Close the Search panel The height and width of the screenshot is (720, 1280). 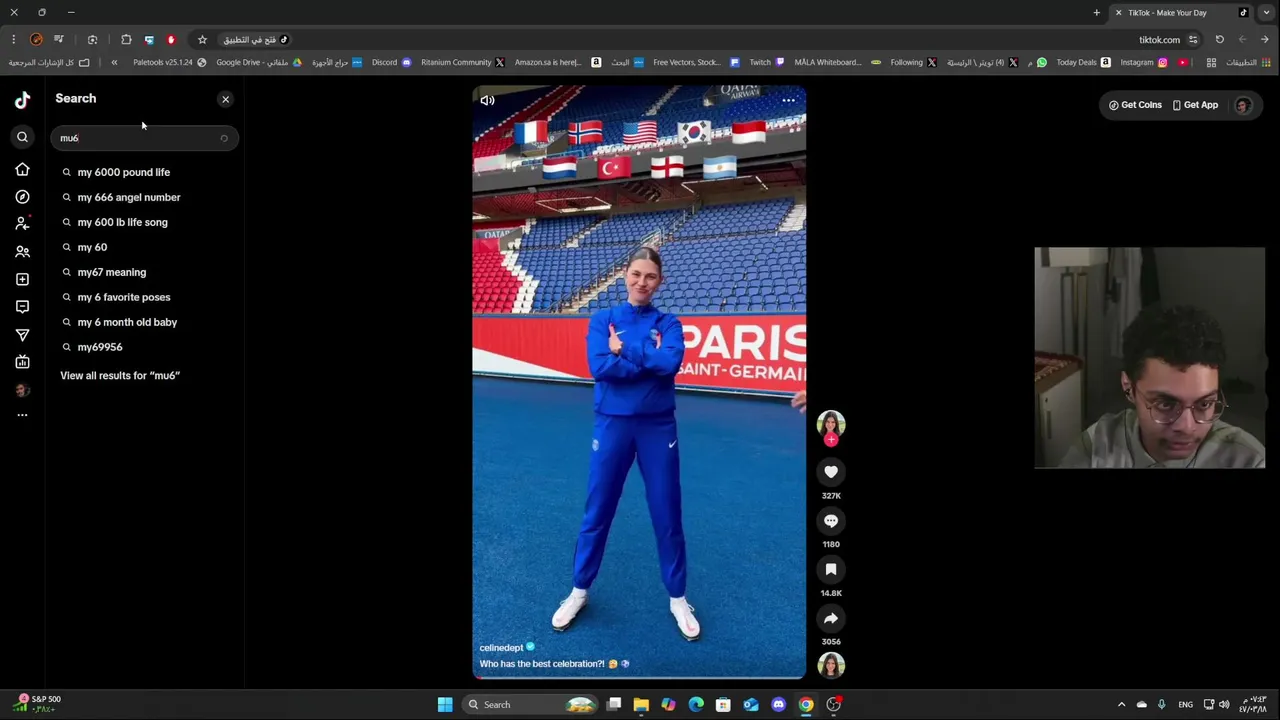(x=225, y=99)
